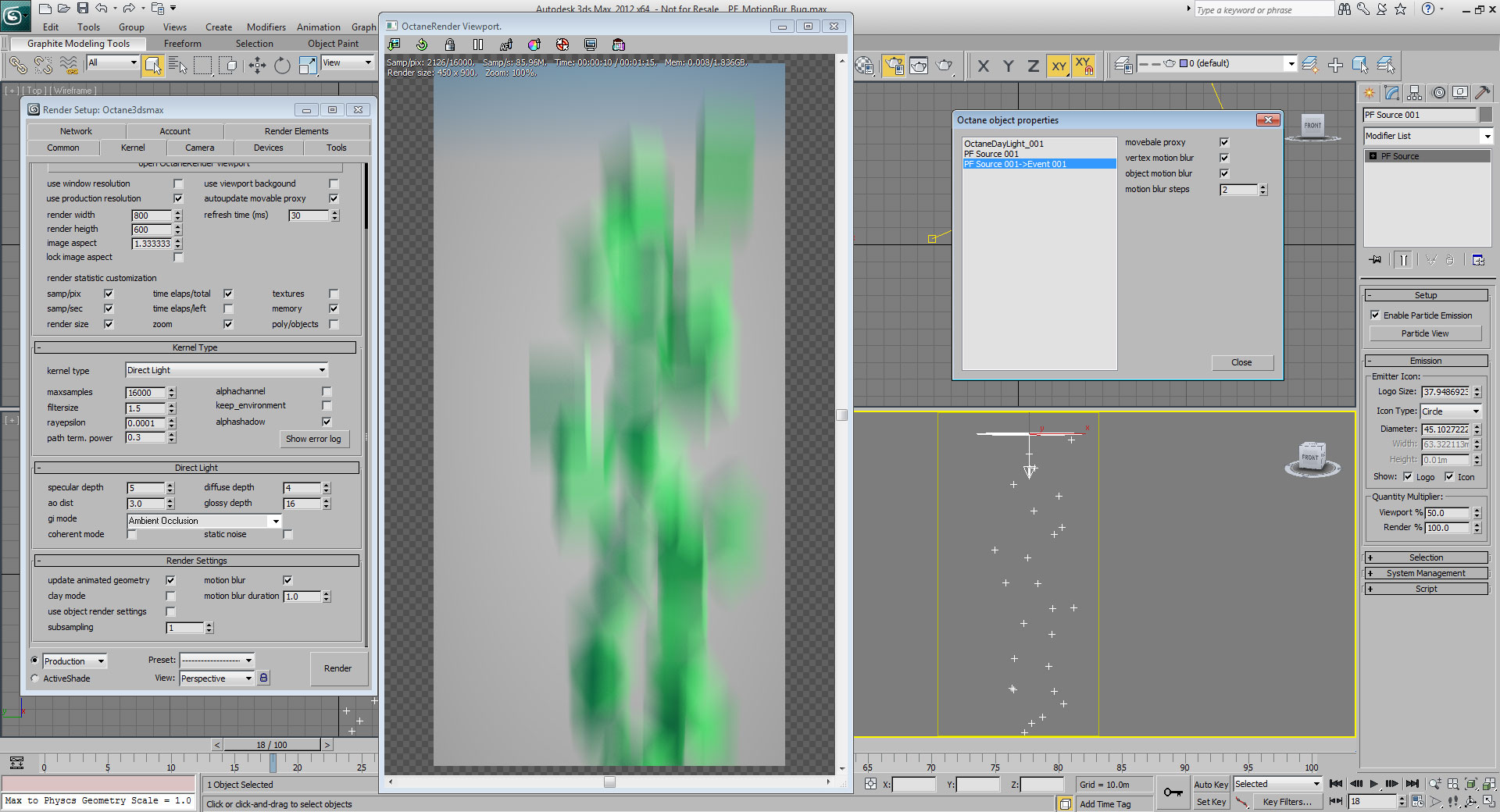Select the Select and Link chain tool
The image size is (1500, 812).
(18, 66)
